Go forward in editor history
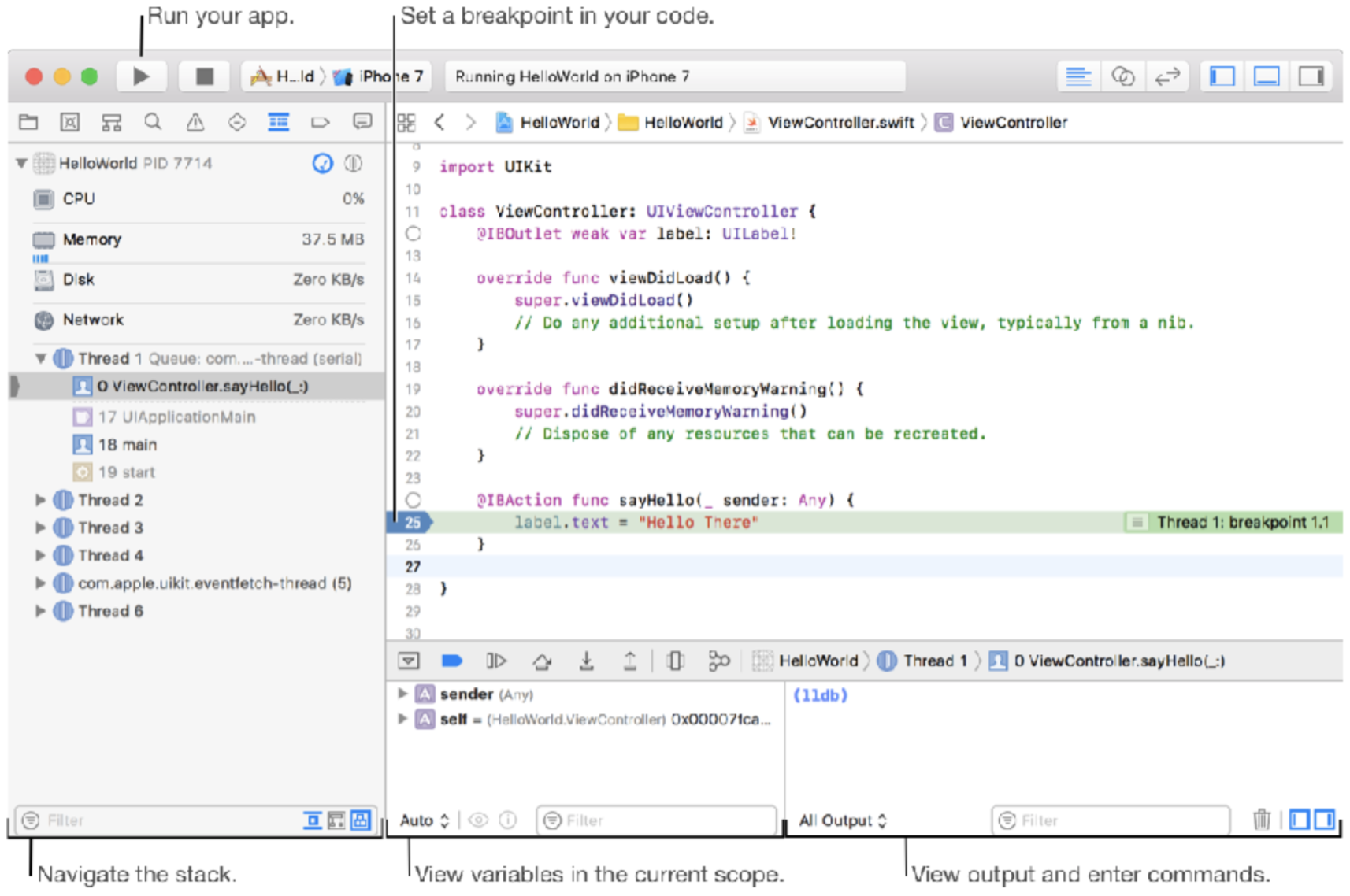This screenshot has height=896, width=1350. [x=470, y=123]
